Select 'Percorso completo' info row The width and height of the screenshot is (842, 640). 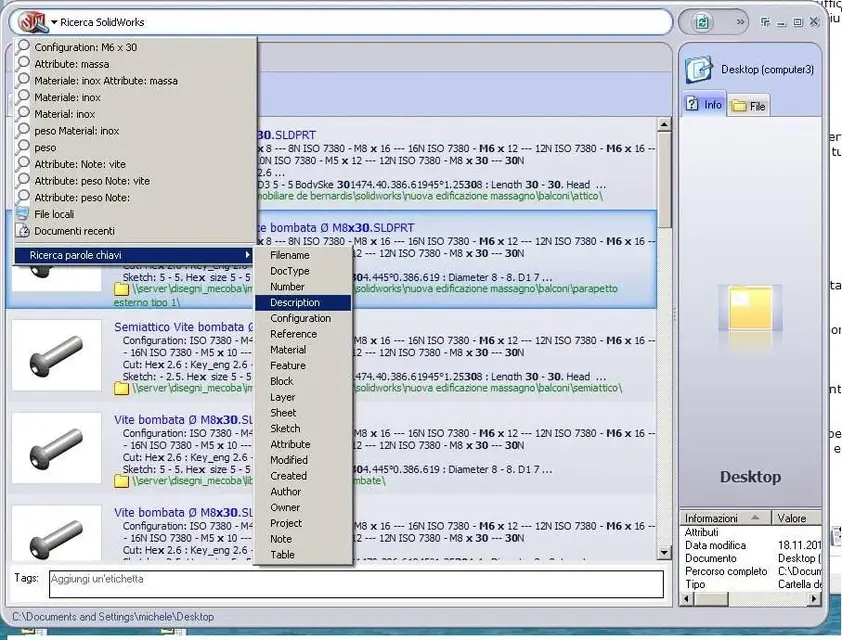[x=751, y=571]
